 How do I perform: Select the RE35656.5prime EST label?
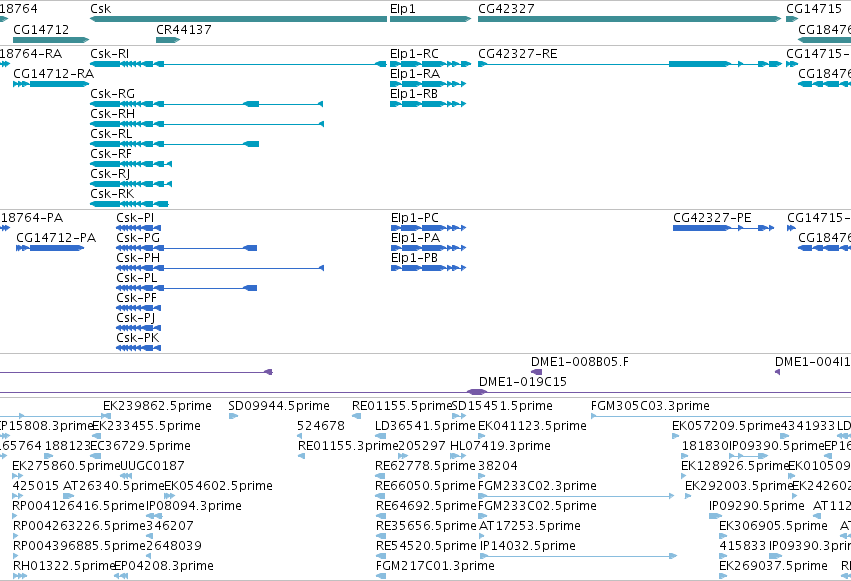(426, 526)
